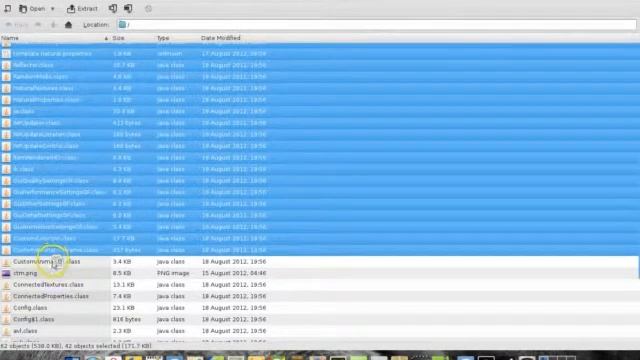Select the Reflector.class highlighted row
Viewport: 640px width, 360px height.
[320, 65]
